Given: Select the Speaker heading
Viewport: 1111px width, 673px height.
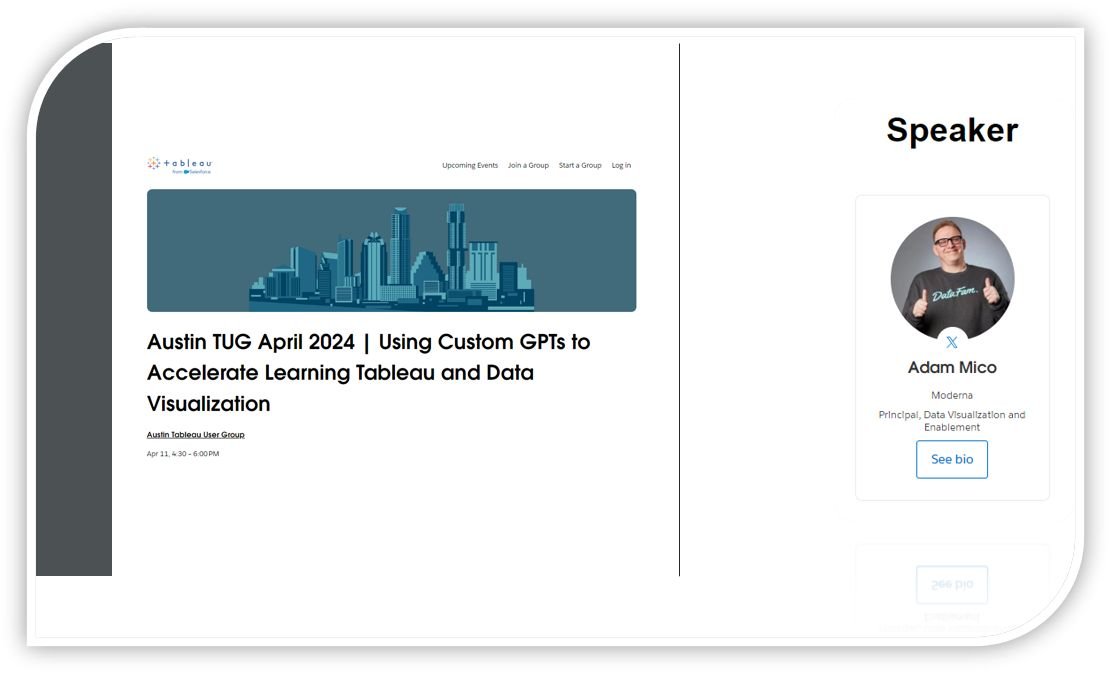Looking at the screenshot, I should [x=952, y=130].
